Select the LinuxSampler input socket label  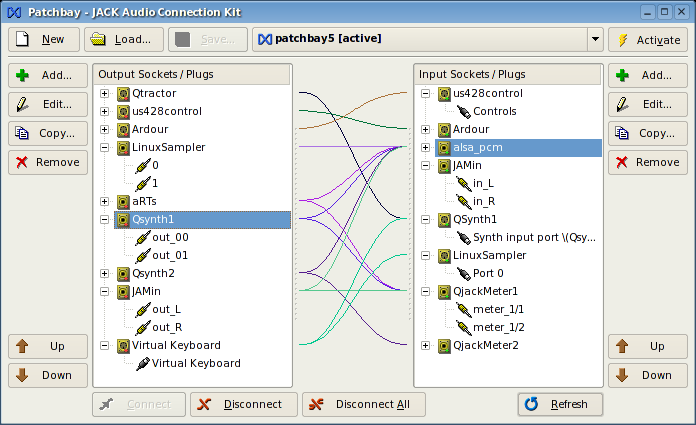click(490, 256)
